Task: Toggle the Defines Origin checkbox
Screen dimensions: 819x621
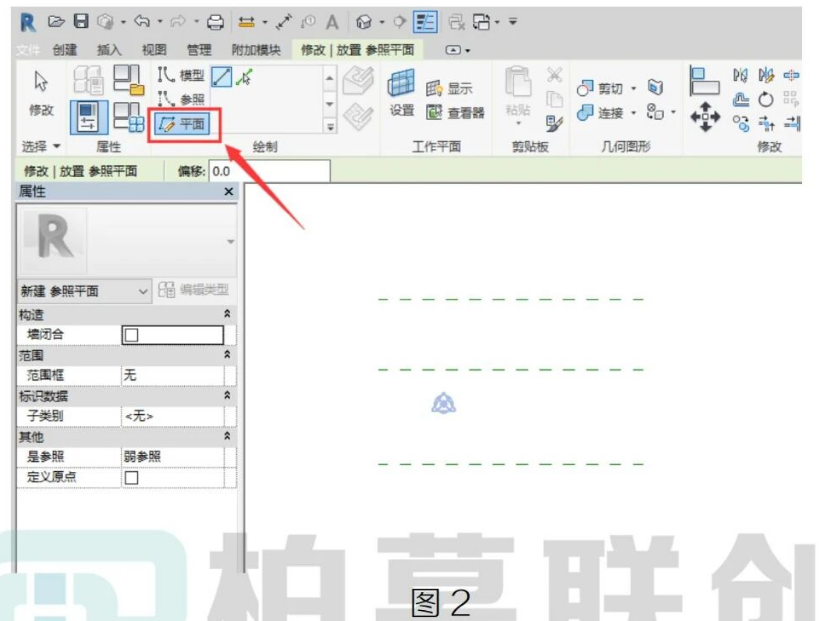Action: coord(132,477)
